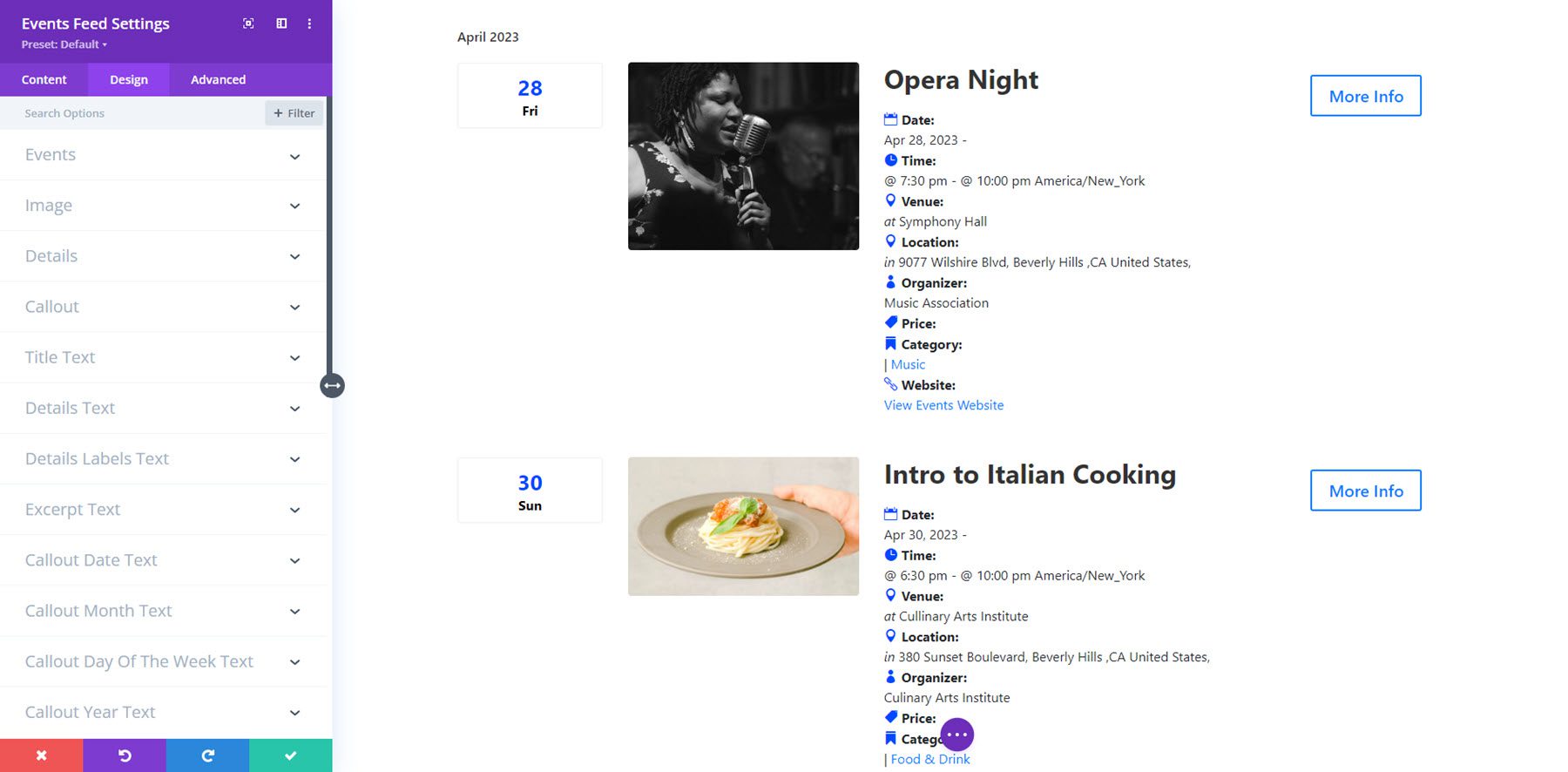This screenshot has width=1568, height=772.
Task: Click the Filter button
Action: pyautogui.click(x=294, y=113)
